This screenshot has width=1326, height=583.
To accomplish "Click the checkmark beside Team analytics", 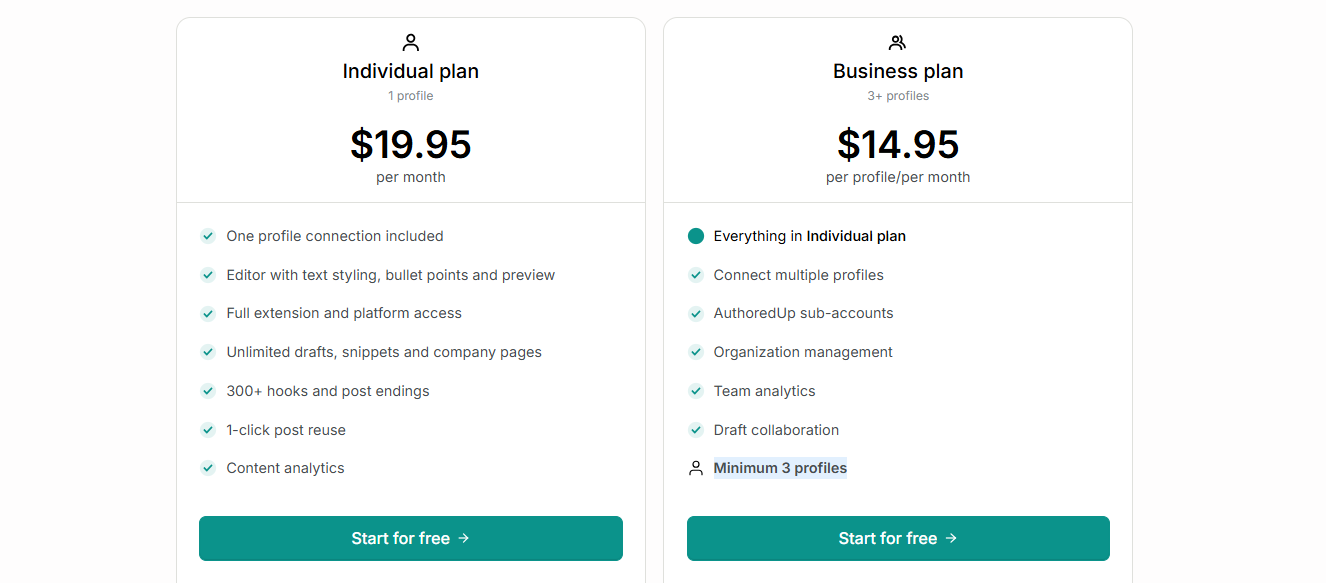I will tap(696, 391).
